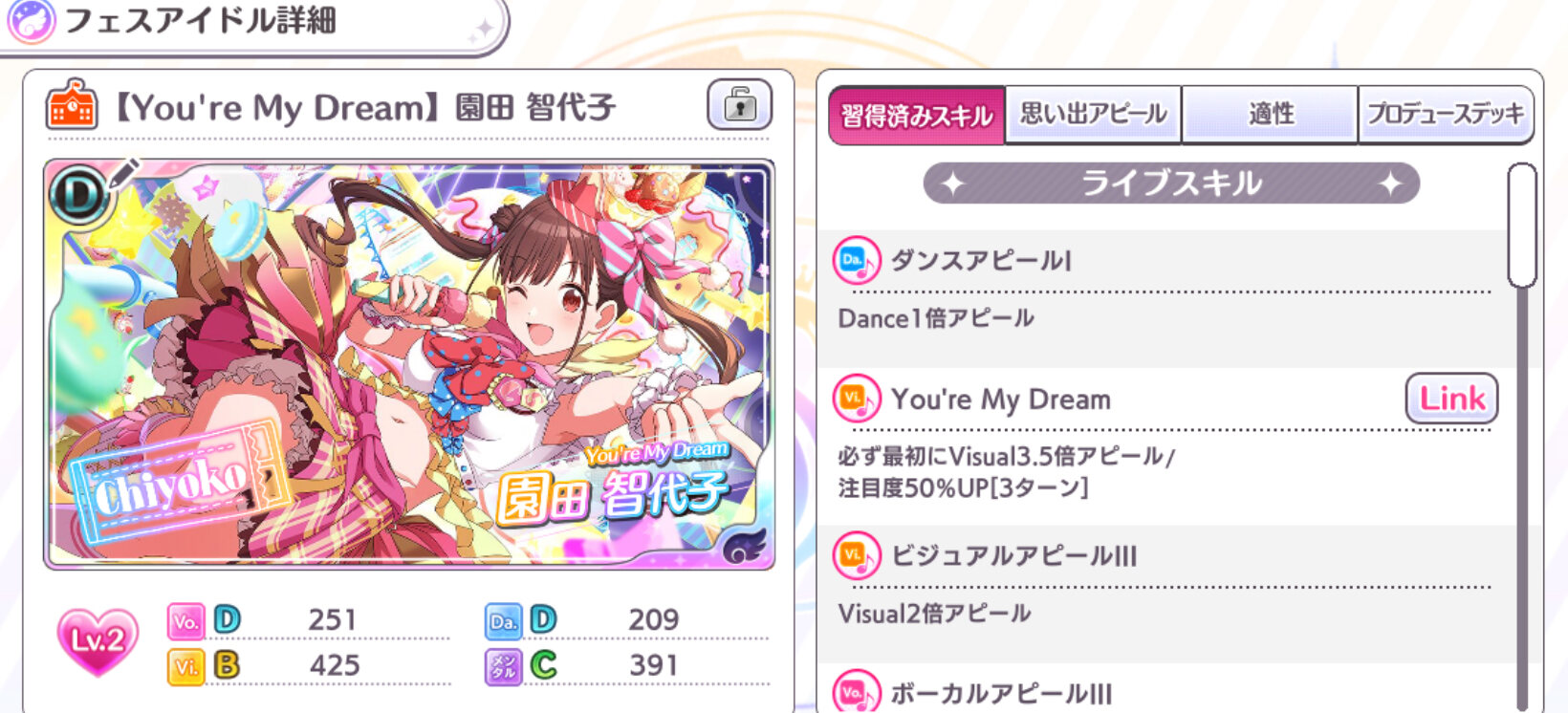Viewport: 1568px width, 713px height.
Task: Click the Dance icon for ダンスアピールI
Action: pos(856,260)
